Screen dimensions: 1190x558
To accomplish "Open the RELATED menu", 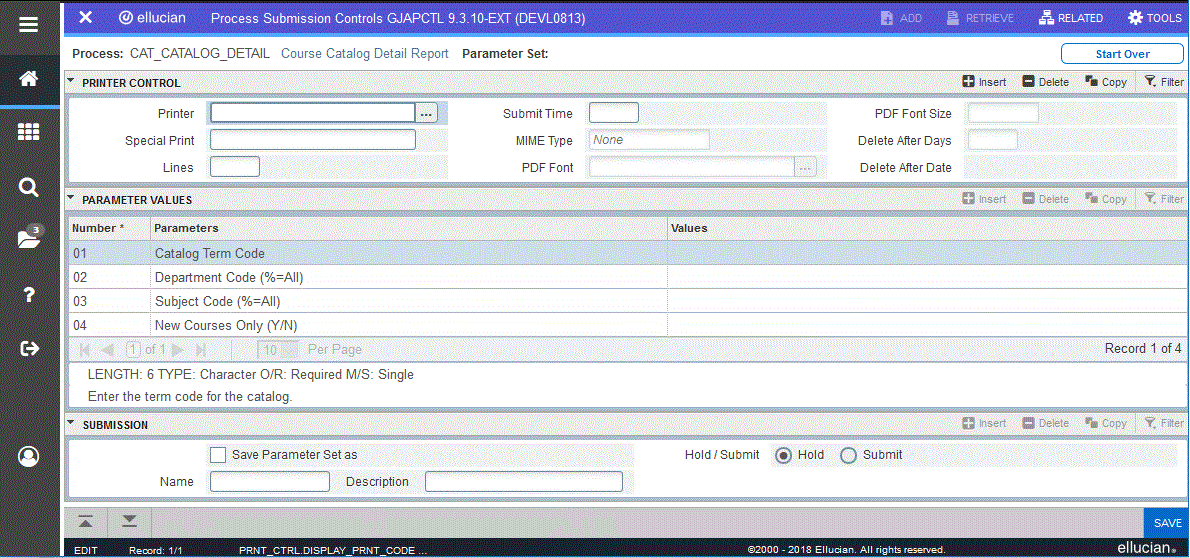I will coord(1070,18).
